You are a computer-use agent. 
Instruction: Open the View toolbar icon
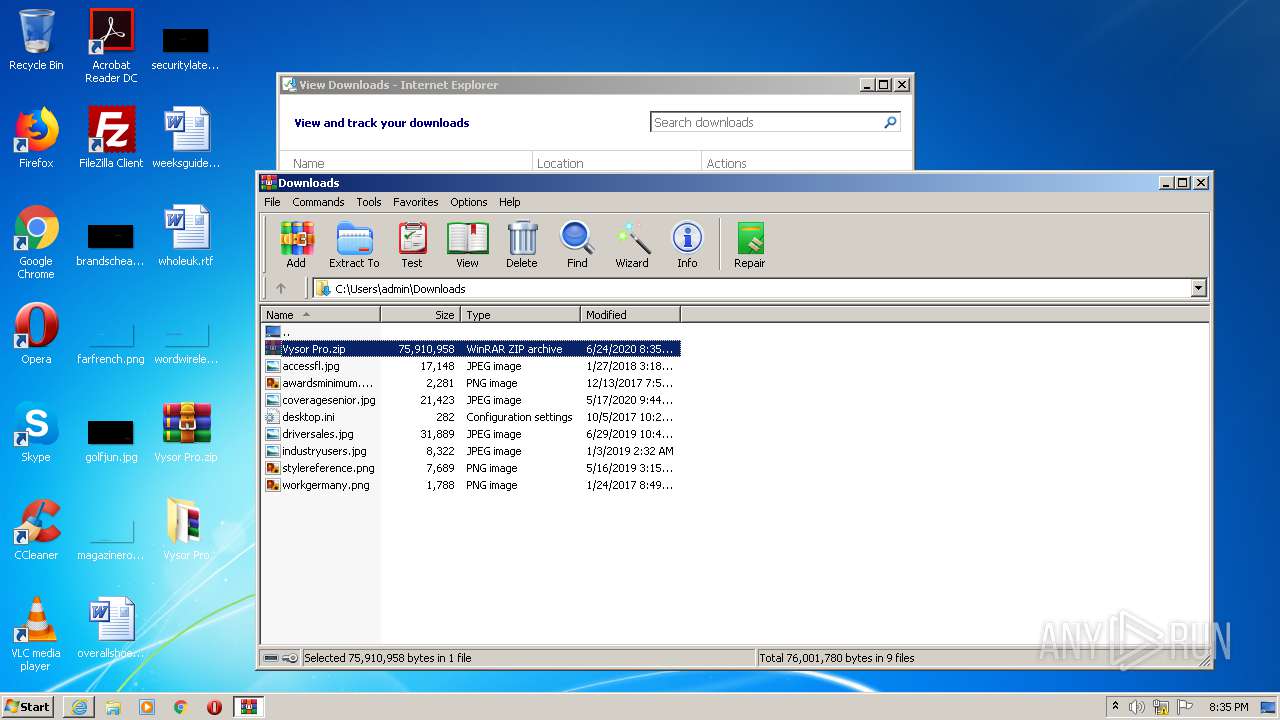click(467, 245)
